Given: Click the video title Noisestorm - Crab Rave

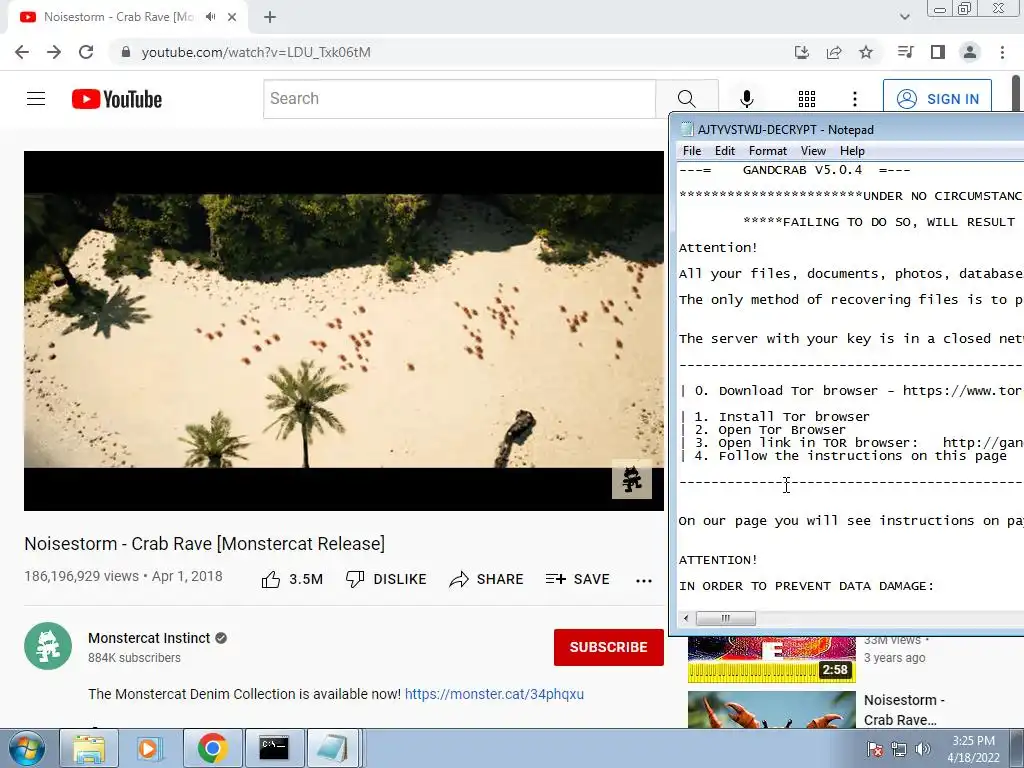Looking at the screenshot, I should tap(204, 543).
